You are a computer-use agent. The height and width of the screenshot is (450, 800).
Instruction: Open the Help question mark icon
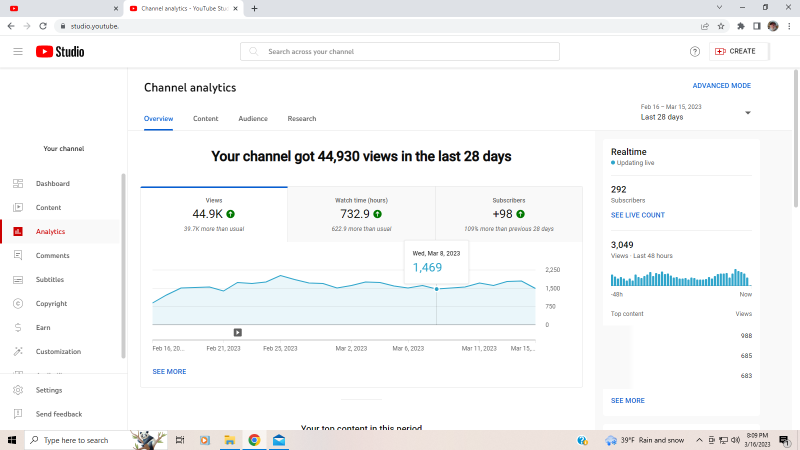point(695,51)
